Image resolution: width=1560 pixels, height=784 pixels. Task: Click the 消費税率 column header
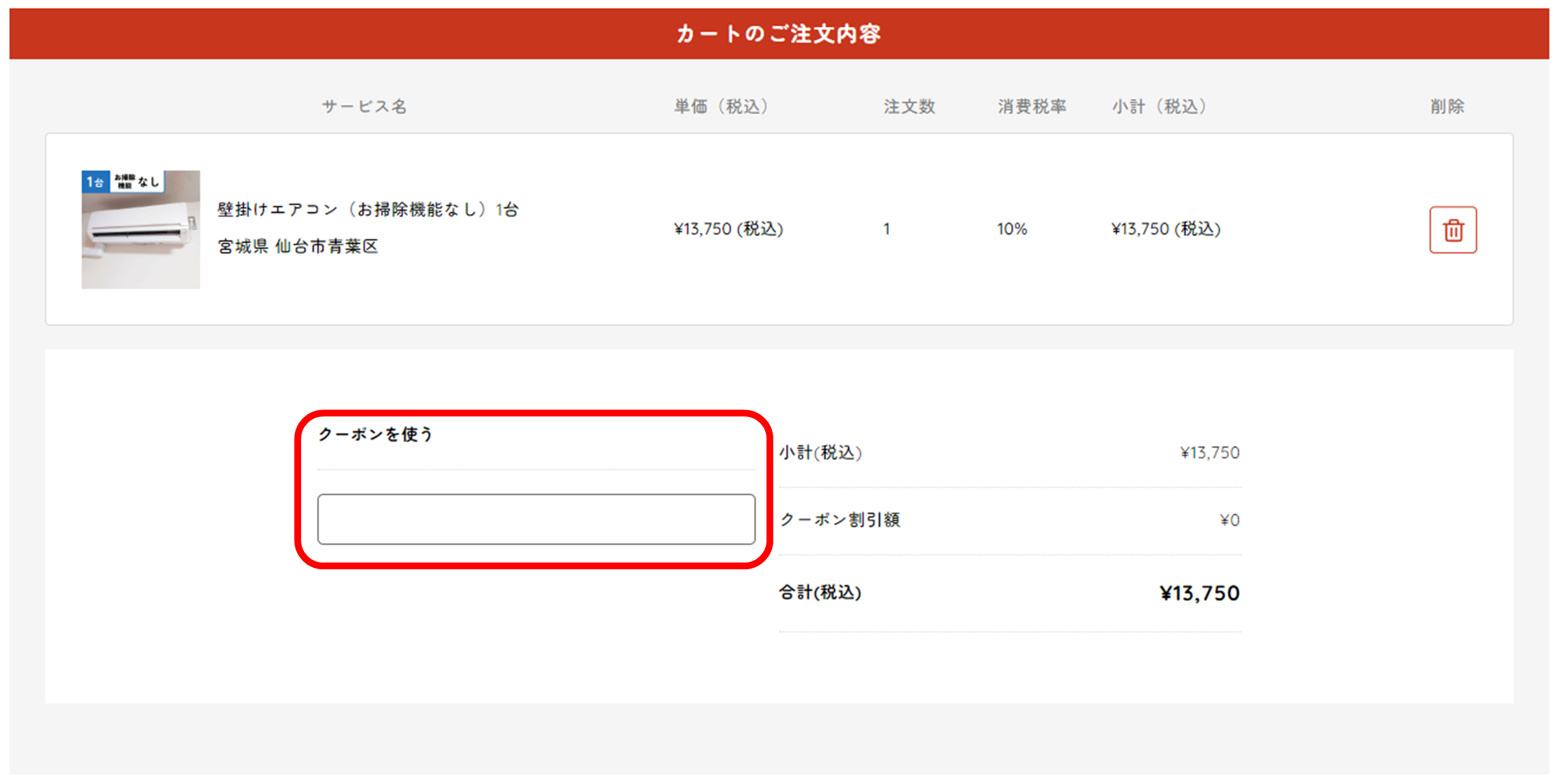(x=1032, y=107)
